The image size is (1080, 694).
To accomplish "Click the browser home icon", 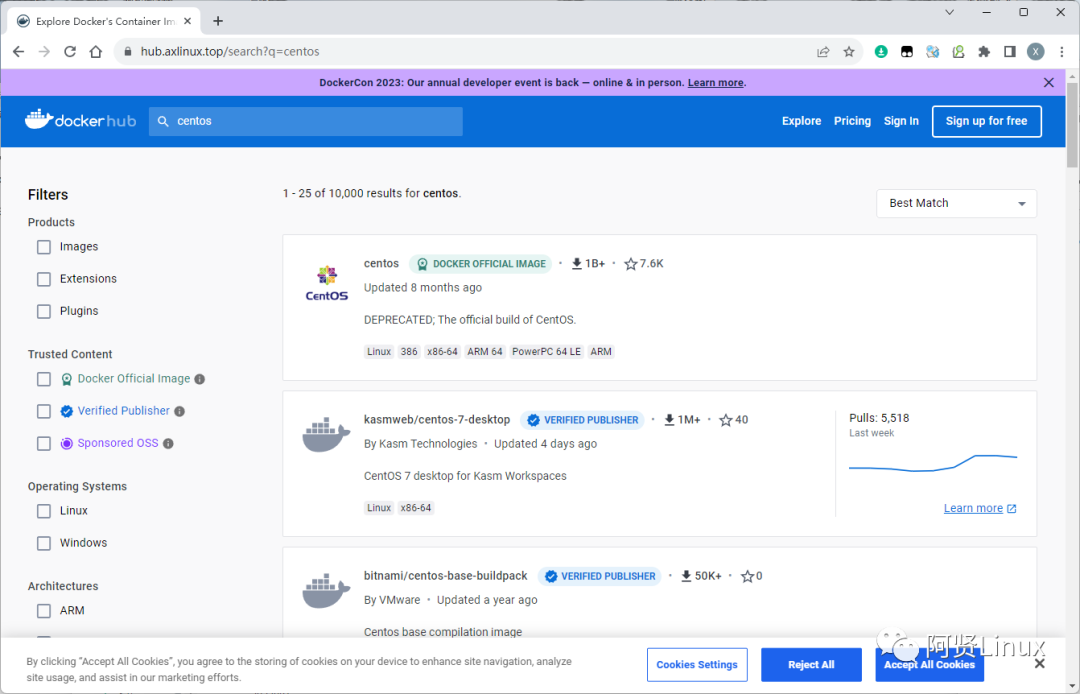I will (96, 51).
